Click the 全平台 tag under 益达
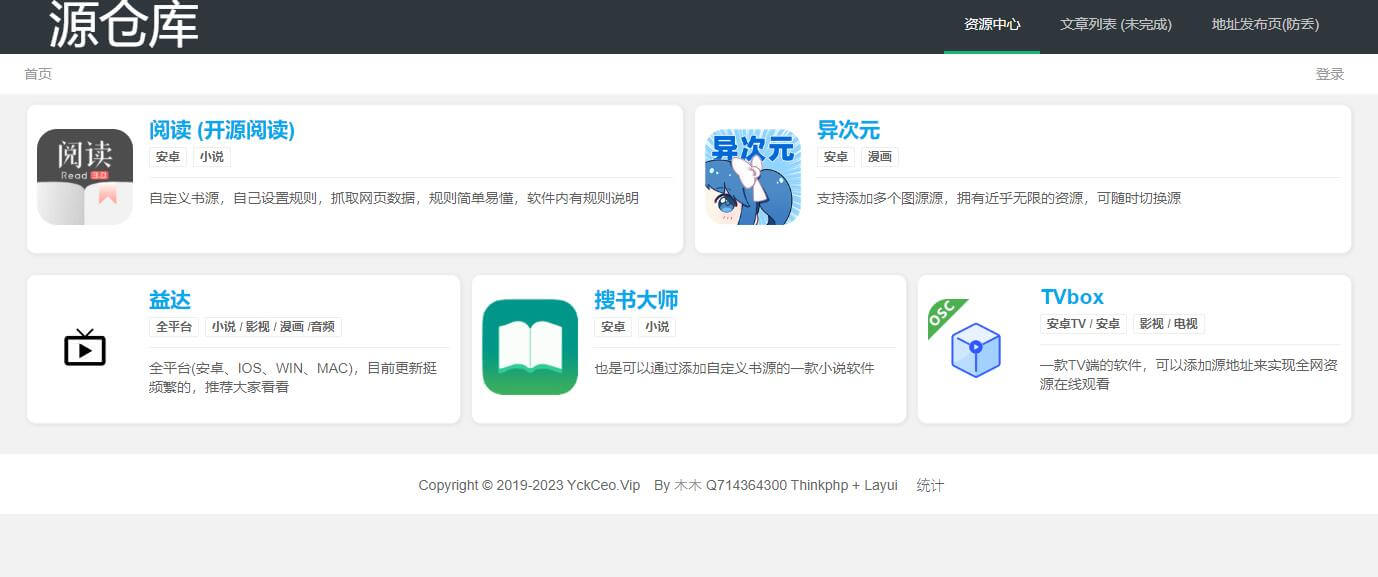 (173, 327)
